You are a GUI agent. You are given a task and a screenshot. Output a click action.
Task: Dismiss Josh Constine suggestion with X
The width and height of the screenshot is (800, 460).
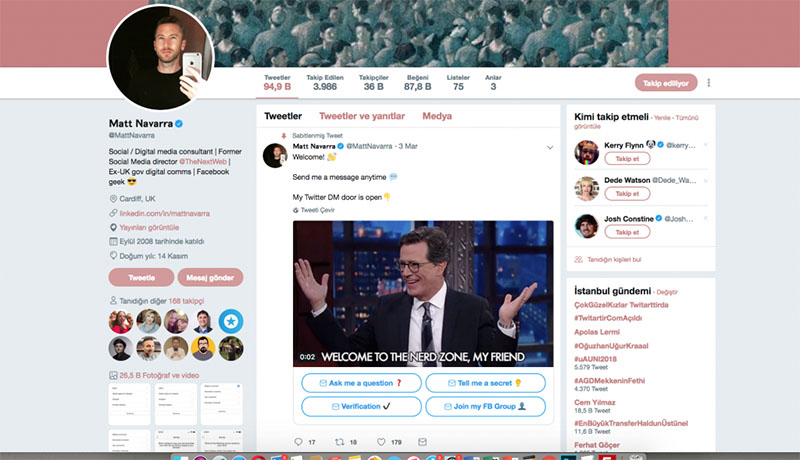pyautogui.click(x=706, y=218)
